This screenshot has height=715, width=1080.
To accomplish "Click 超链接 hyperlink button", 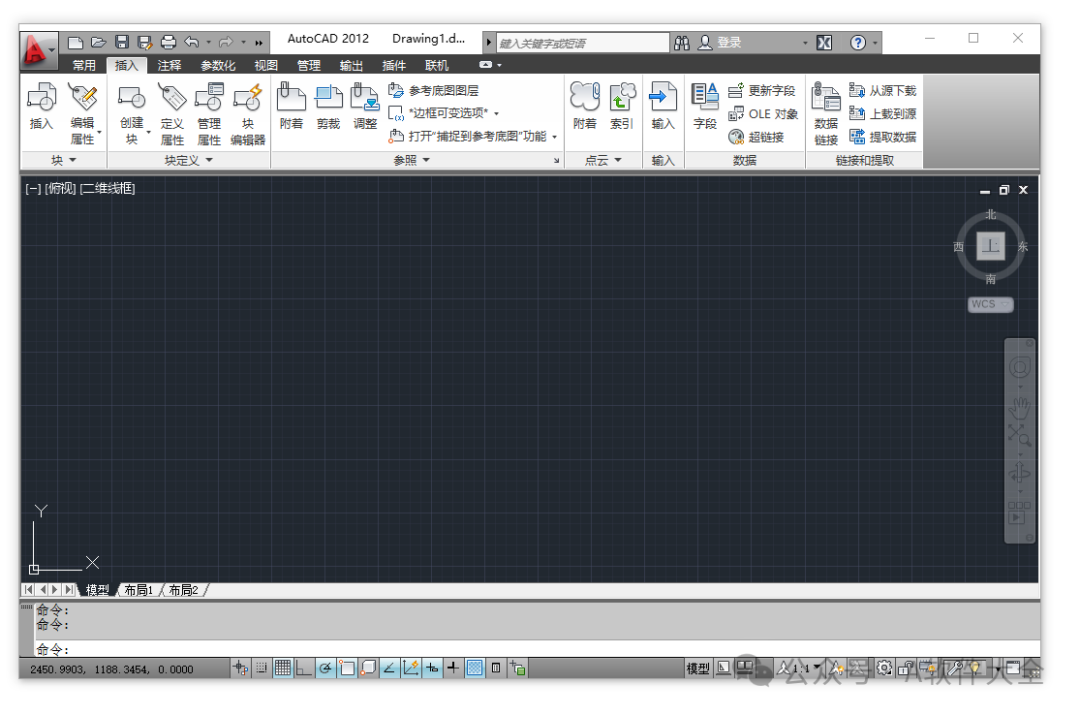I will 756,137.
